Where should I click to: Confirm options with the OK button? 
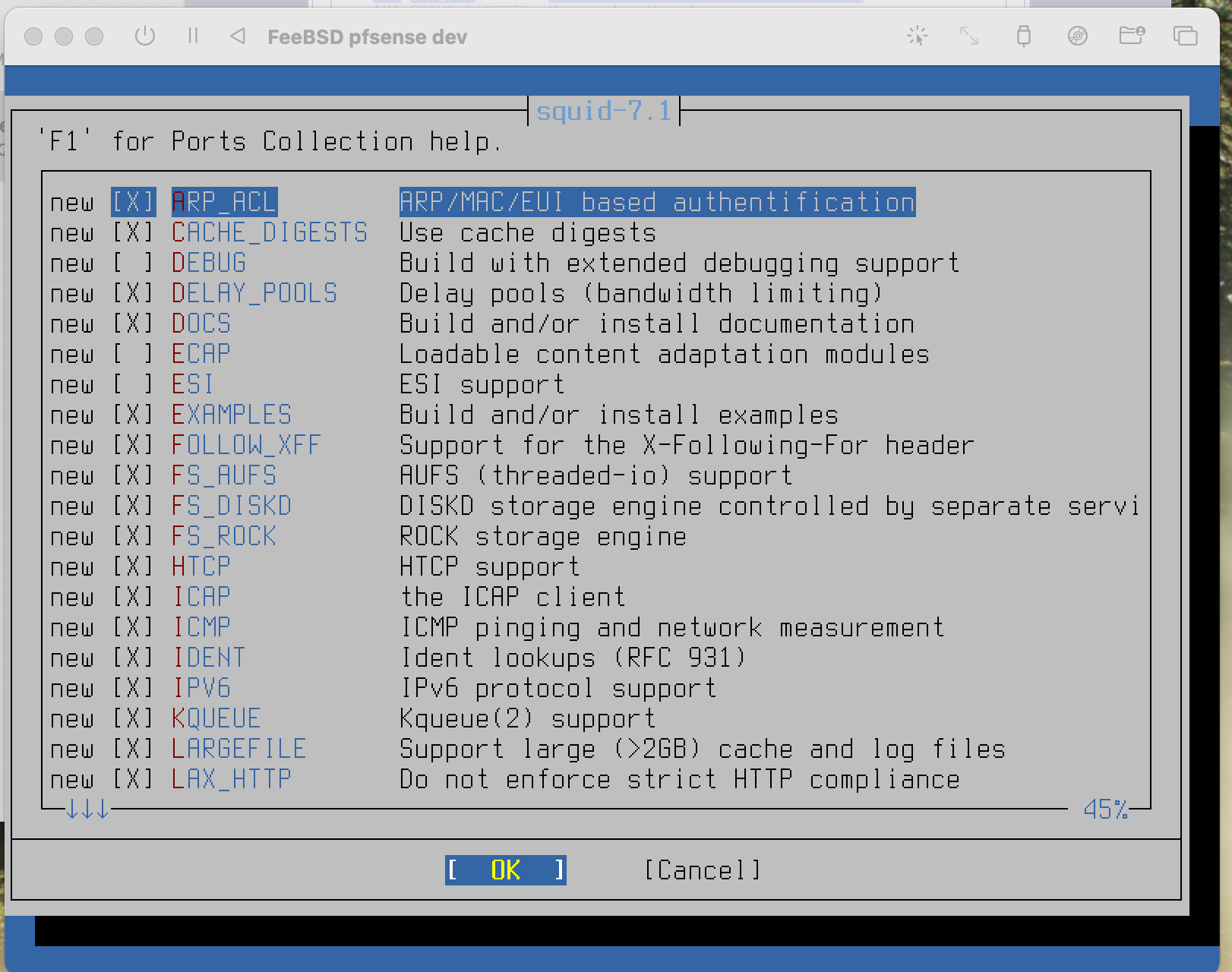click(x=506, y=870)
